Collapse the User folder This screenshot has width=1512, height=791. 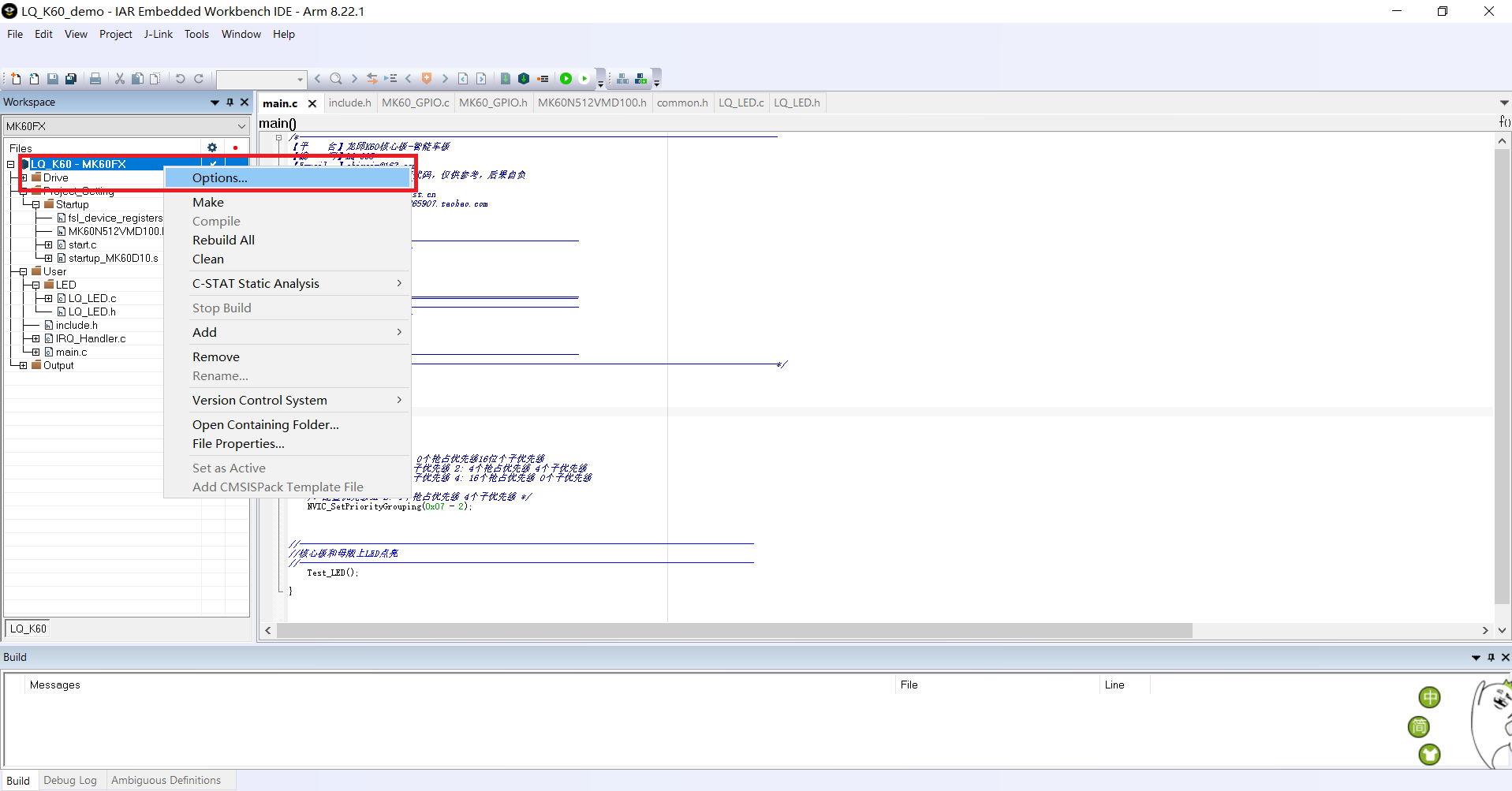[x=24, y=271]
